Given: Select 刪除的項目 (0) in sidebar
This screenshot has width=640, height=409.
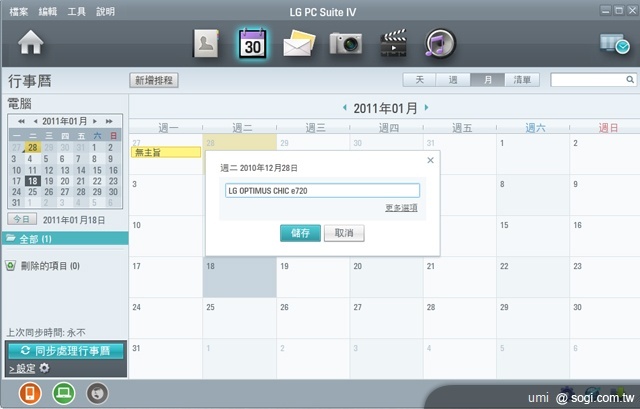Looking at the screenshot, I should click(x=50, y=266).
